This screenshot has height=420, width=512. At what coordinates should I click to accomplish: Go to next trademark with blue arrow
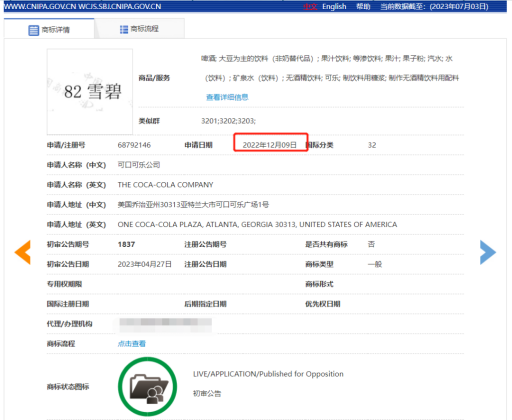[x=488, y=252]
